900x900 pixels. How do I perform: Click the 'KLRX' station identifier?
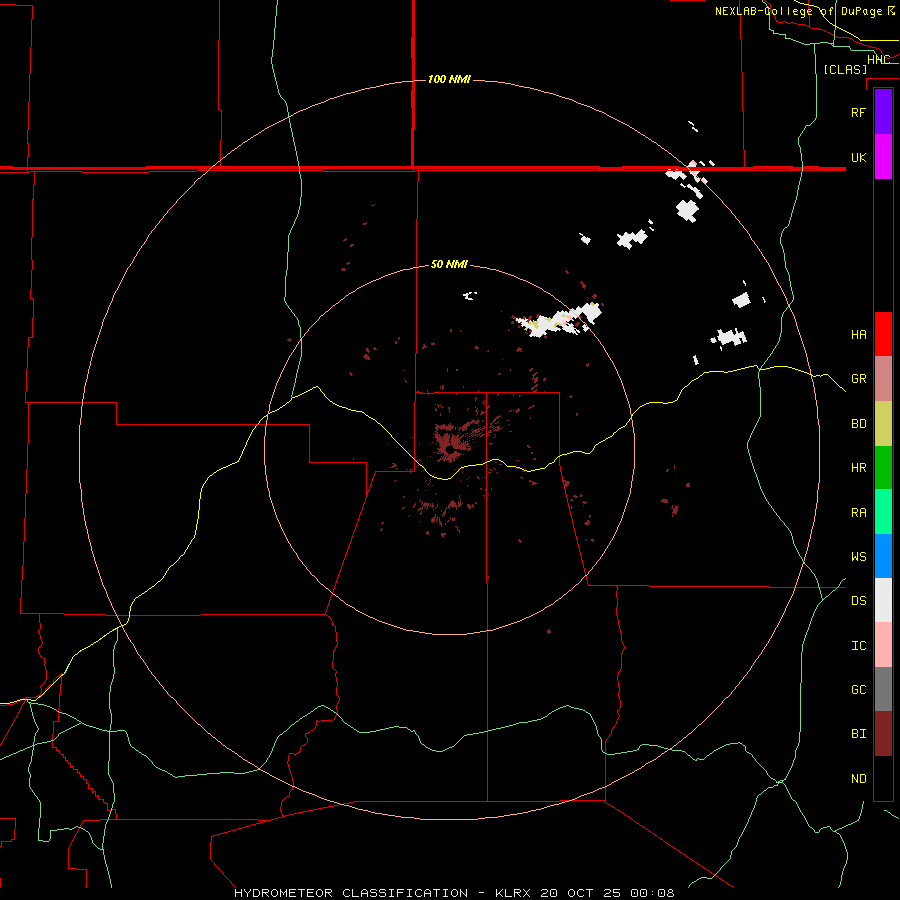(513, 893)
